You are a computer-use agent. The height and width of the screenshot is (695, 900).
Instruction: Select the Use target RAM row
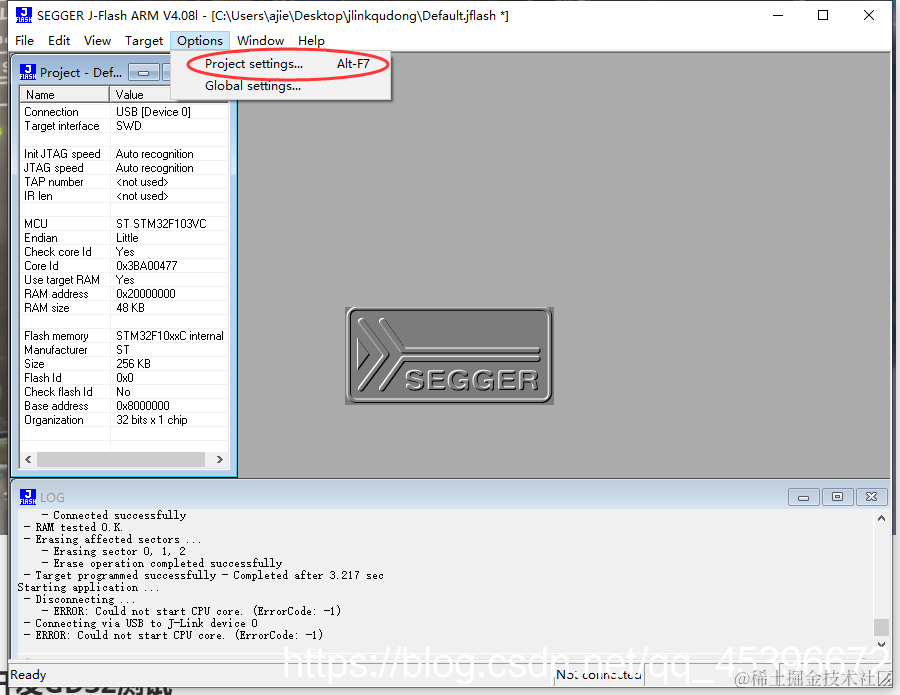click(124, 280)
